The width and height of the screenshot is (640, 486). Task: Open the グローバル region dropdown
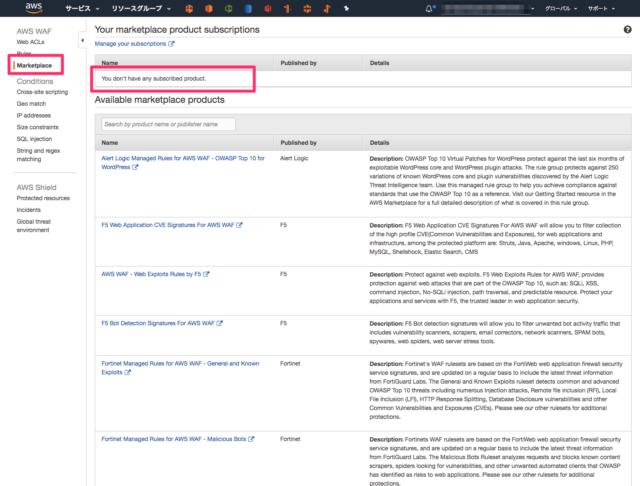pyautogui.click(x=561, y=8)
